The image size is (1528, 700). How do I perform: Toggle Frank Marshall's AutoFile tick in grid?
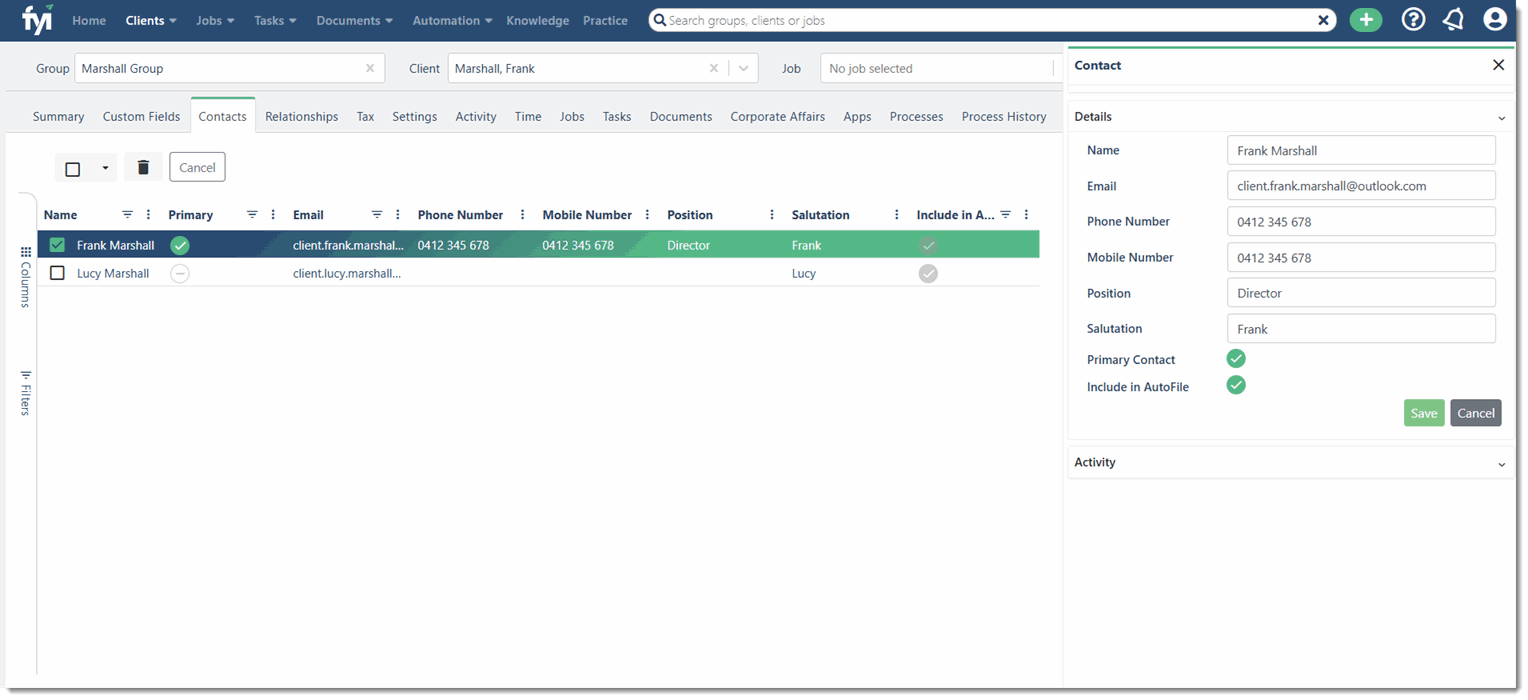[928, 245]
